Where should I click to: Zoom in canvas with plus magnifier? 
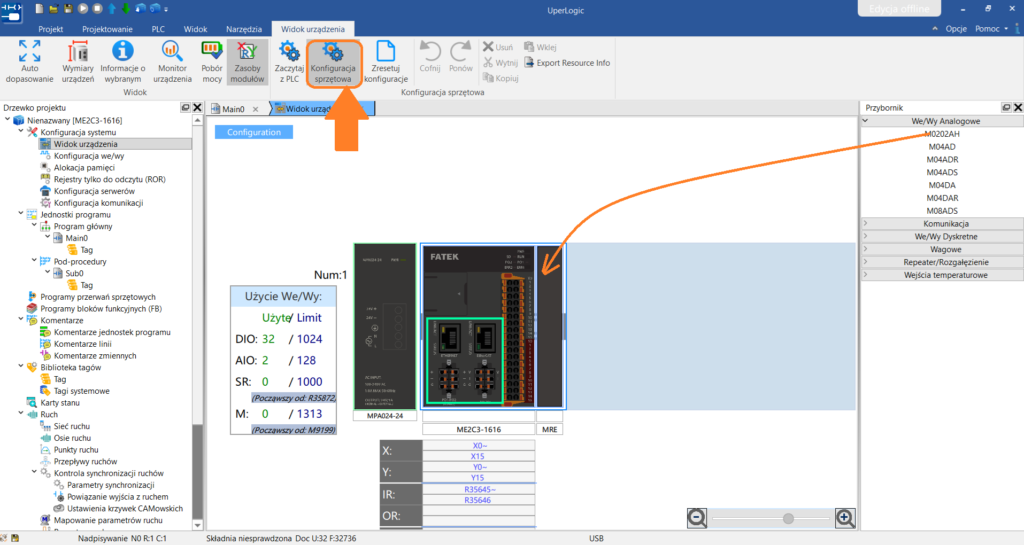tap(844, 518)
